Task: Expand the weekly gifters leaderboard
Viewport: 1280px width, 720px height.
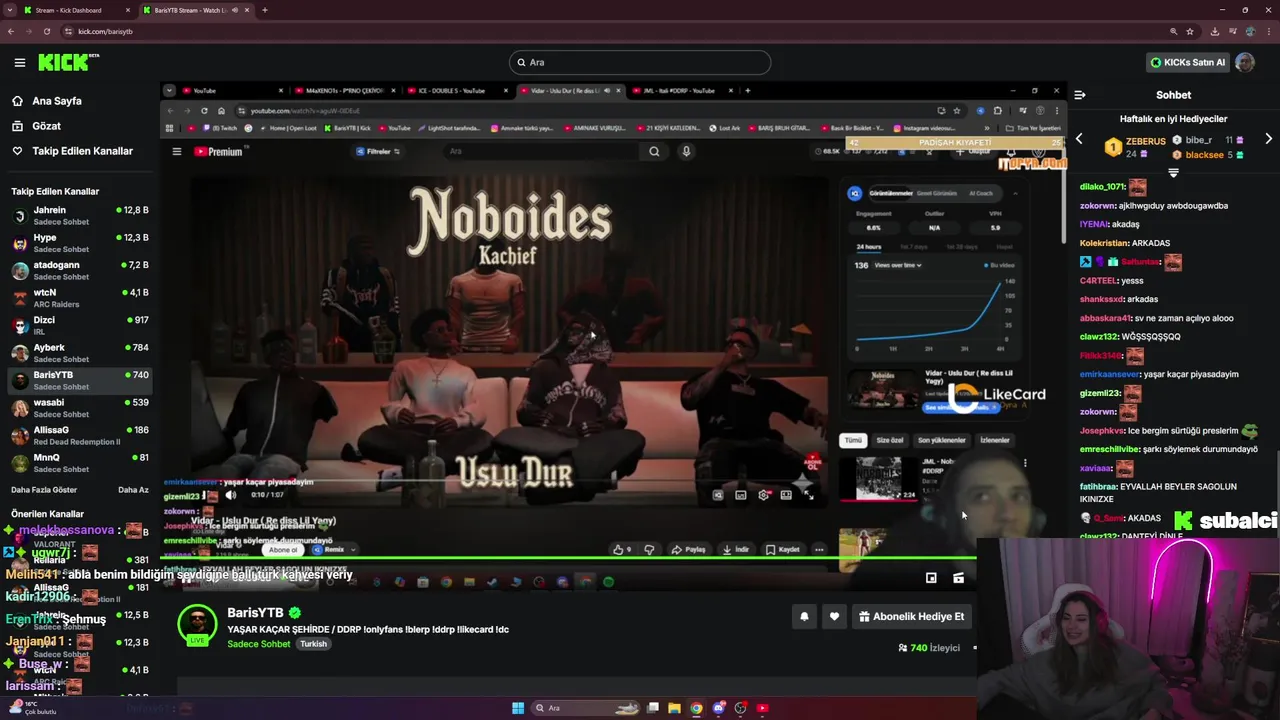Action: 1173,173
